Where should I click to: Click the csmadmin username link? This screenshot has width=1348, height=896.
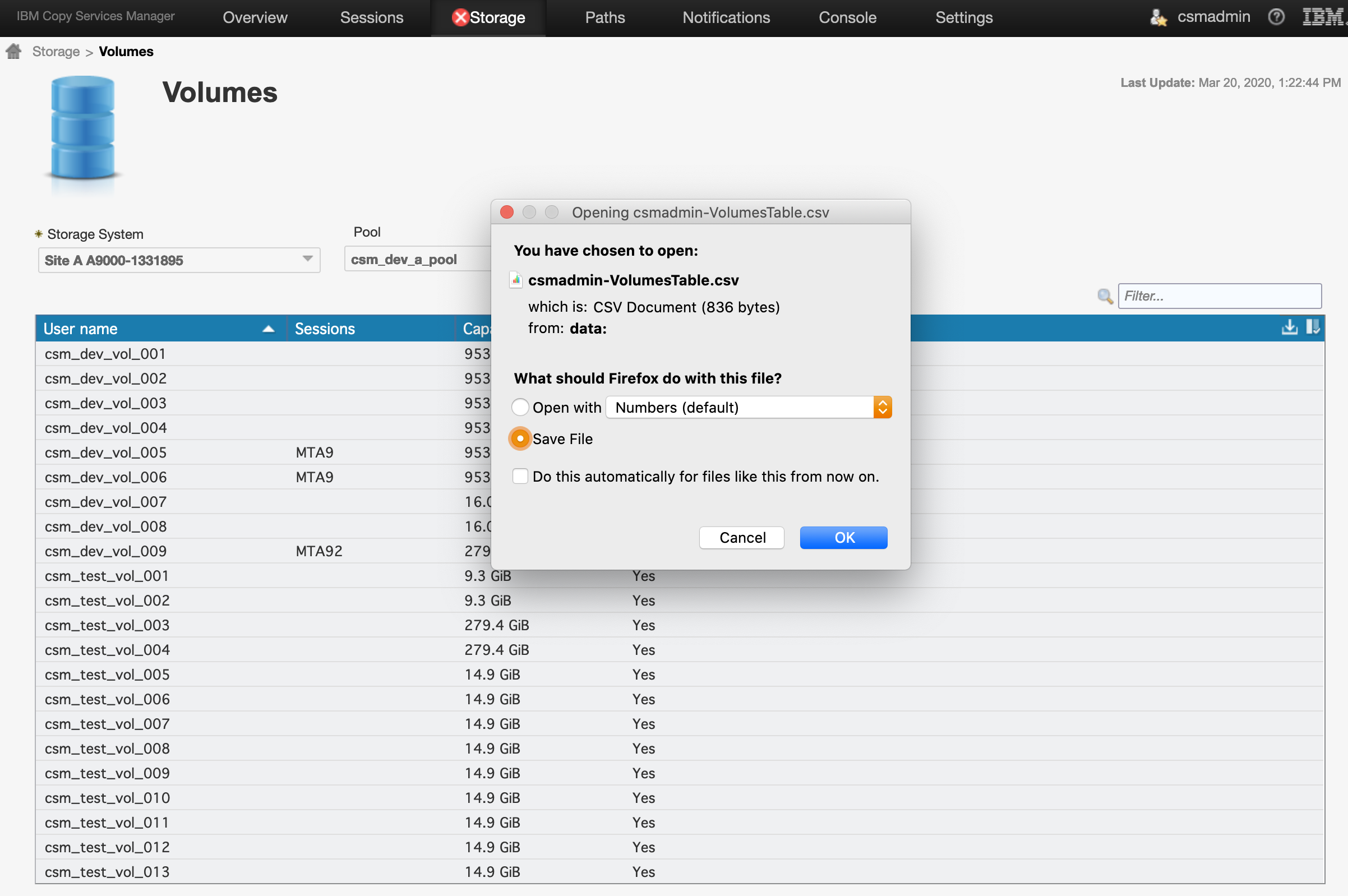(x=1214, y=17)
